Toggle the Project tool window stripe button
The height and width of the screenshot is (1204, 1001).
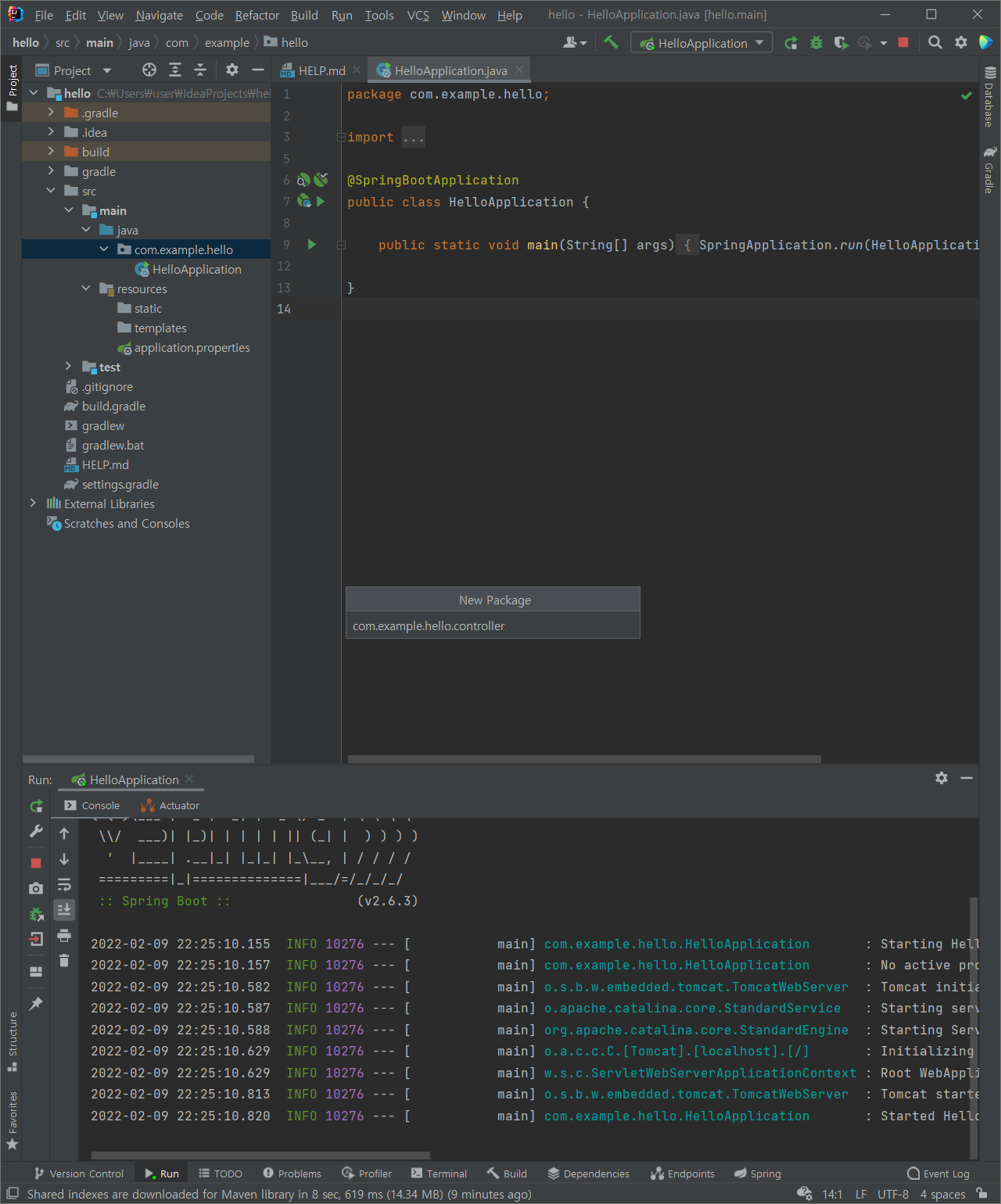tap(12, 87)
